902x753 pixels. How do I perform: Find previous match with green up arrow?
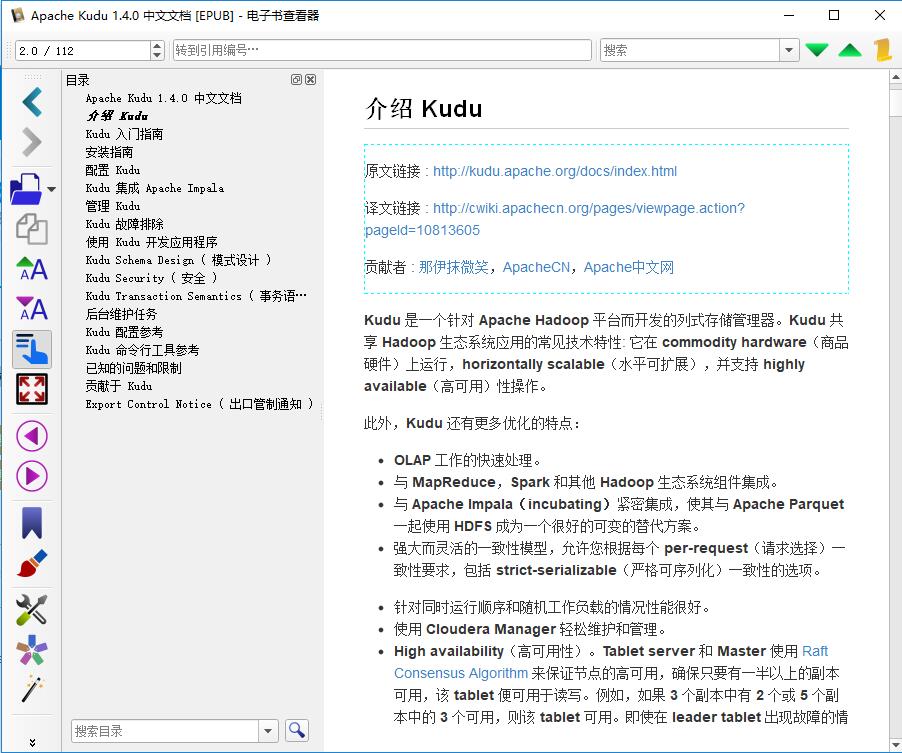tap(850, 50)
